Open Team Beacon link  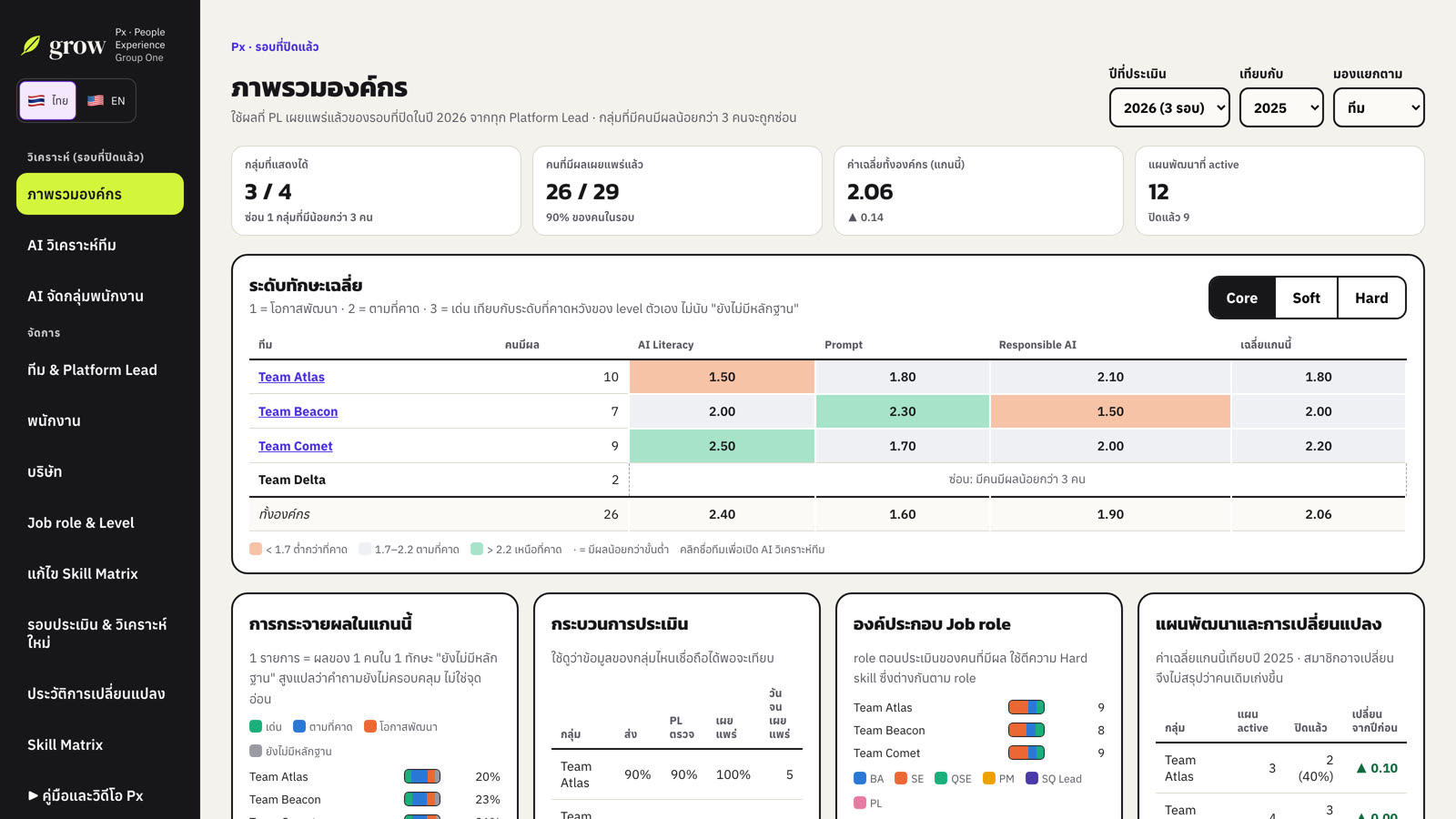coord(298,411)
